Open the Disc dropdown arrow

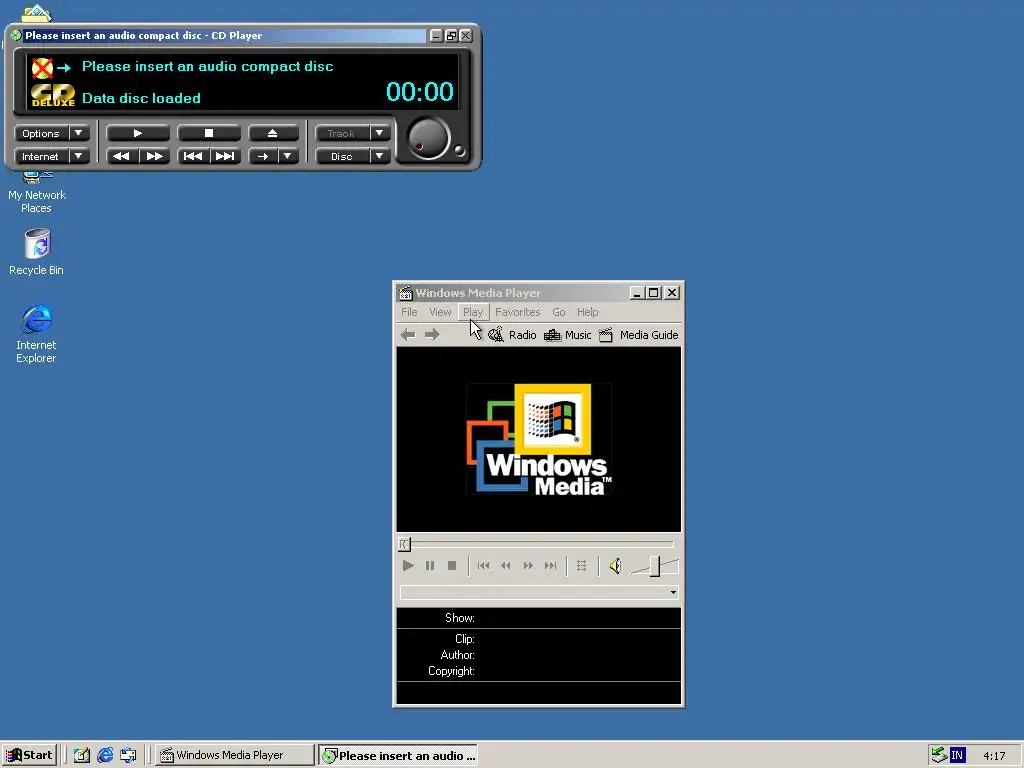click(379, 156)
